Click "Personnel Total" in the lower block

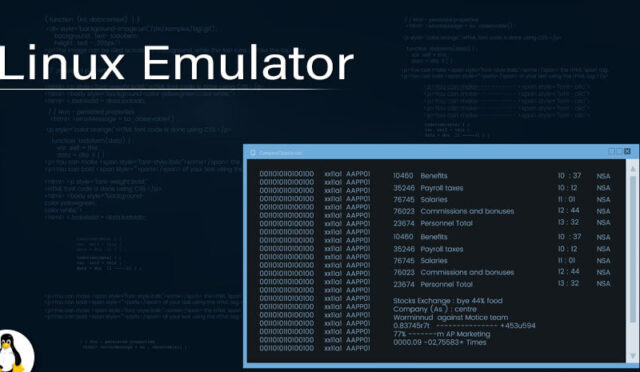point(447,284)
